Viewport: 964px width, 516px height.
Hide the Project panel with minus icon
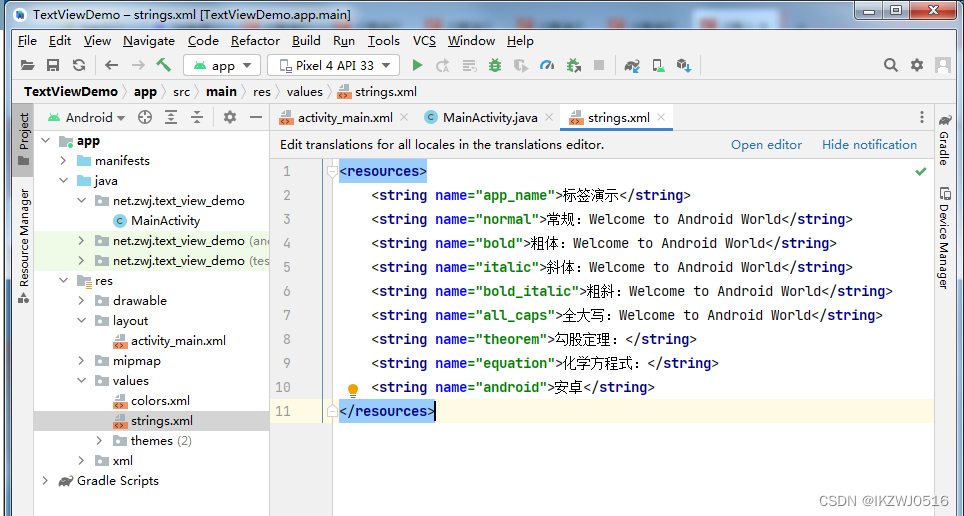(x=256, y=117)
